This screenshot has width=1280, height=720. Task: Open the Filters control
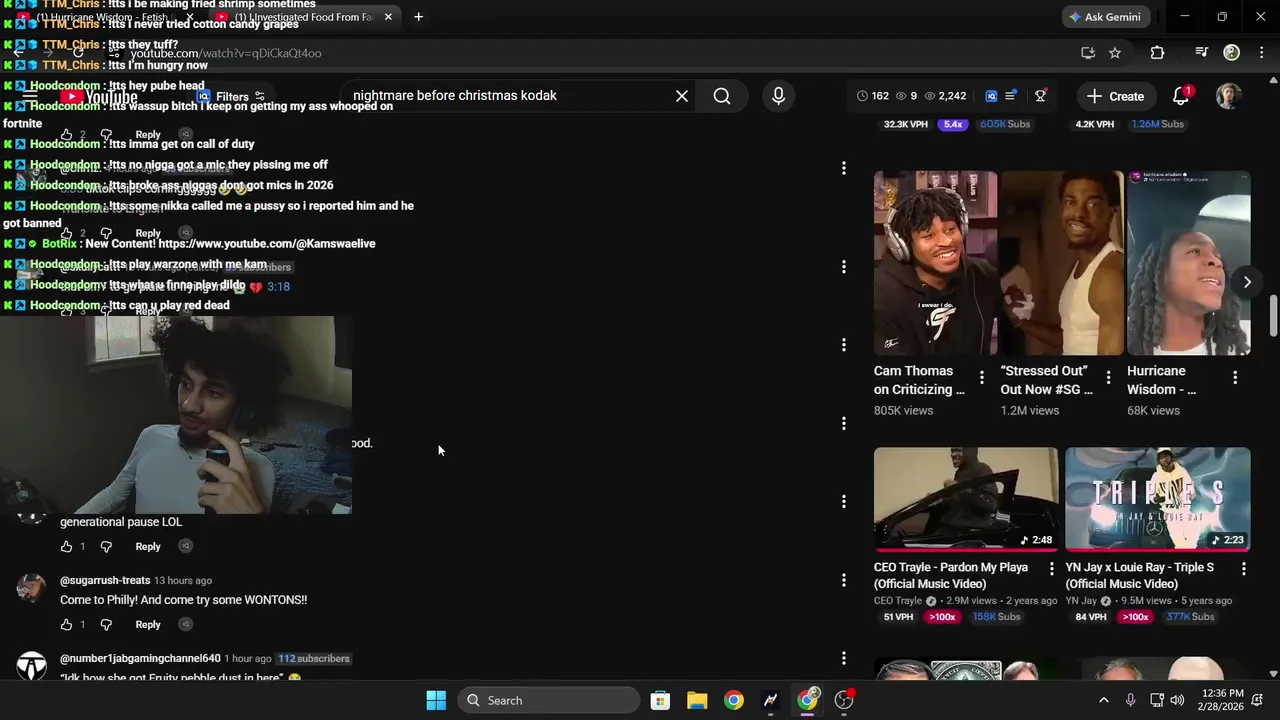[231, 97]
